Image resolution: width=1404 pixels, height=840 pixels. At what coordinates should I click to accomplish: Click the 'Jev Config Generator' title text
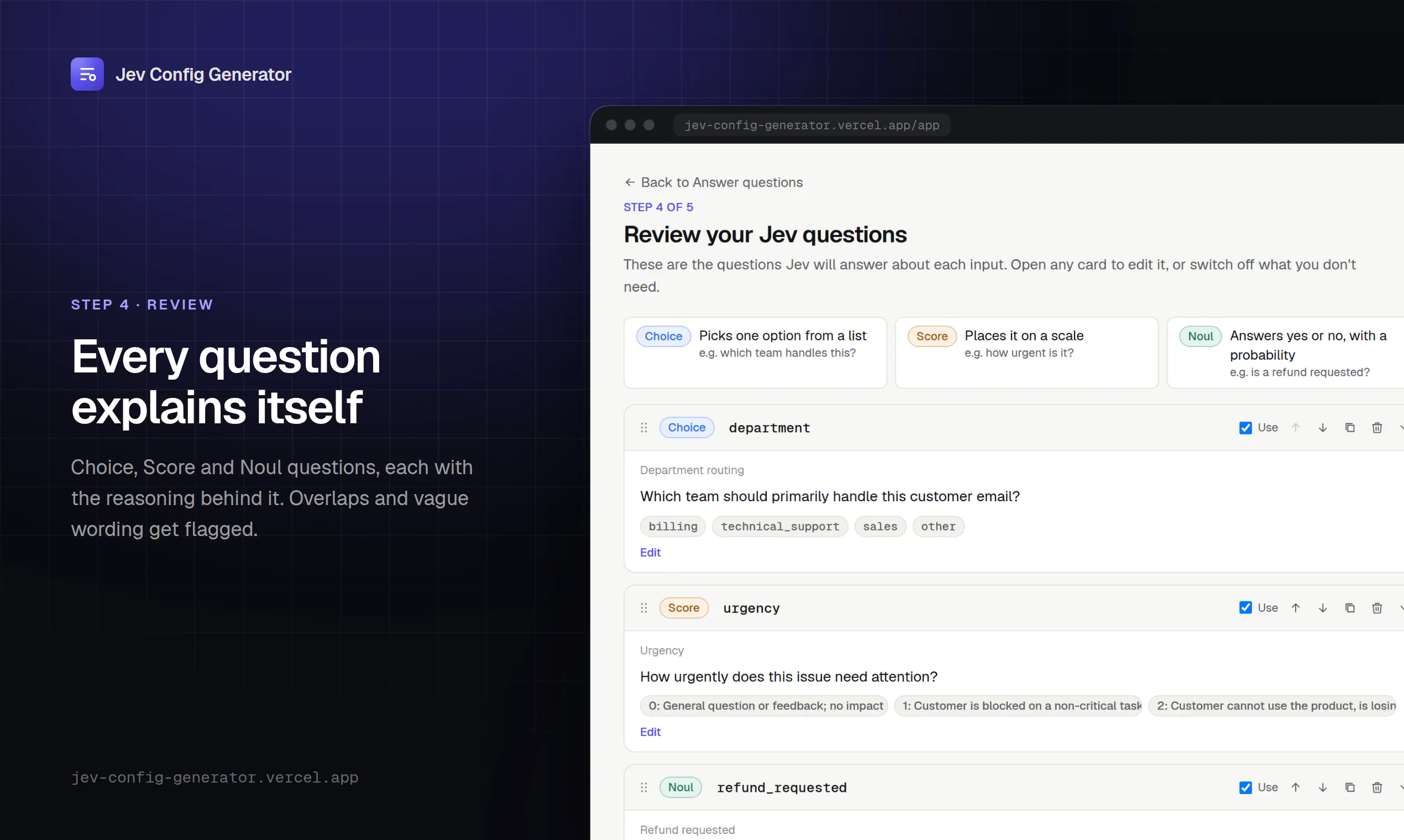click(x=203, y=74)
